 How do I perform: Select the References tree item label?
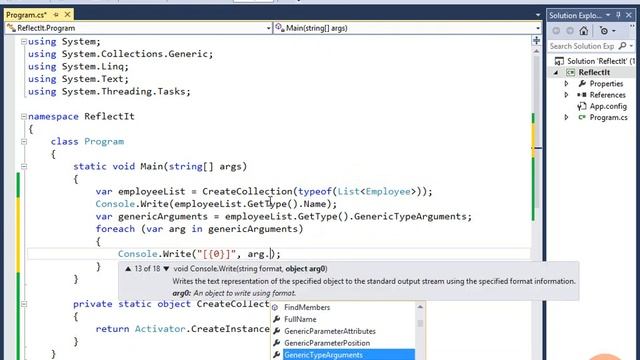[x=607, y=95]
